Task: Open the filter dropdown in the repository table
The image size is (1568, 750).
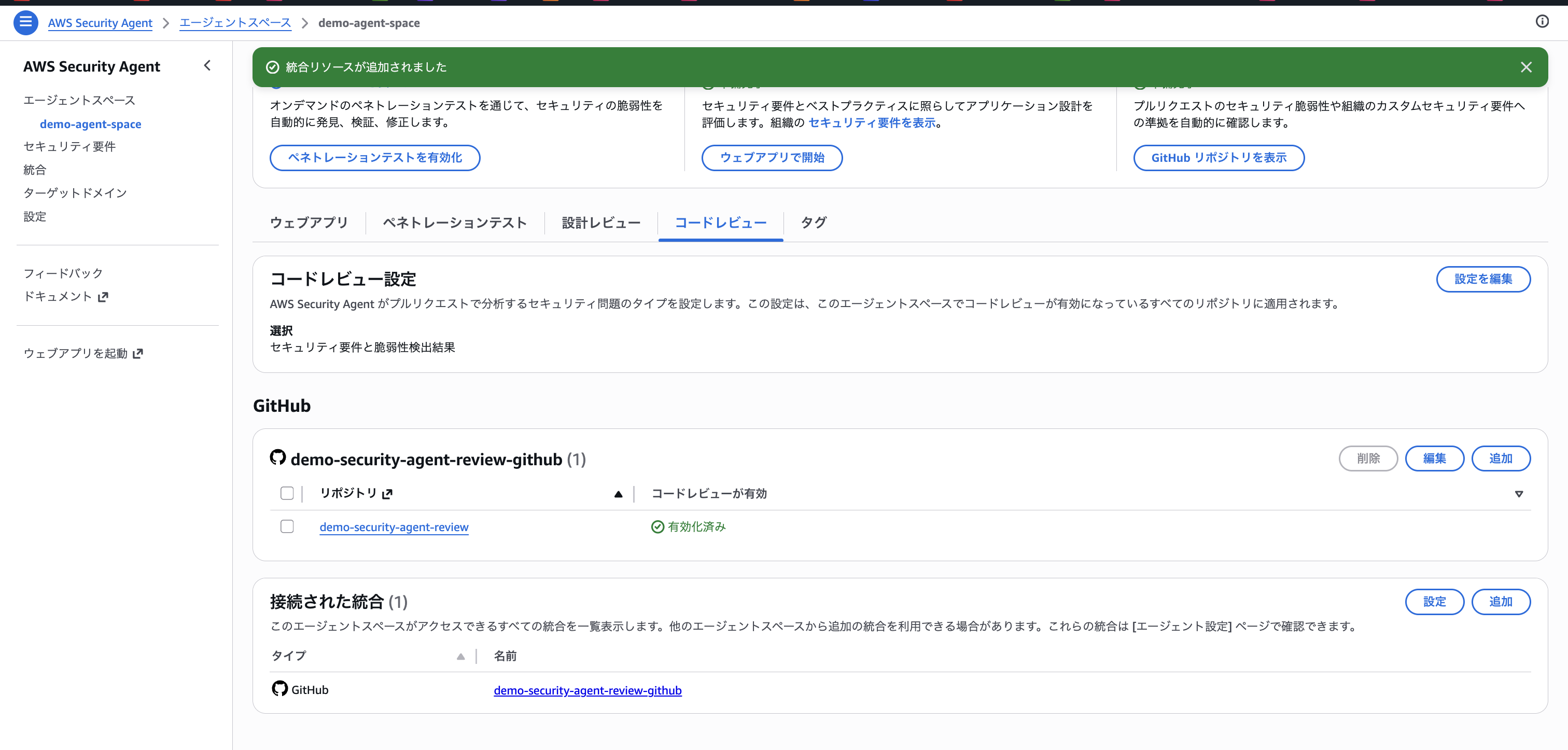Action: [x=1520, y=493]
